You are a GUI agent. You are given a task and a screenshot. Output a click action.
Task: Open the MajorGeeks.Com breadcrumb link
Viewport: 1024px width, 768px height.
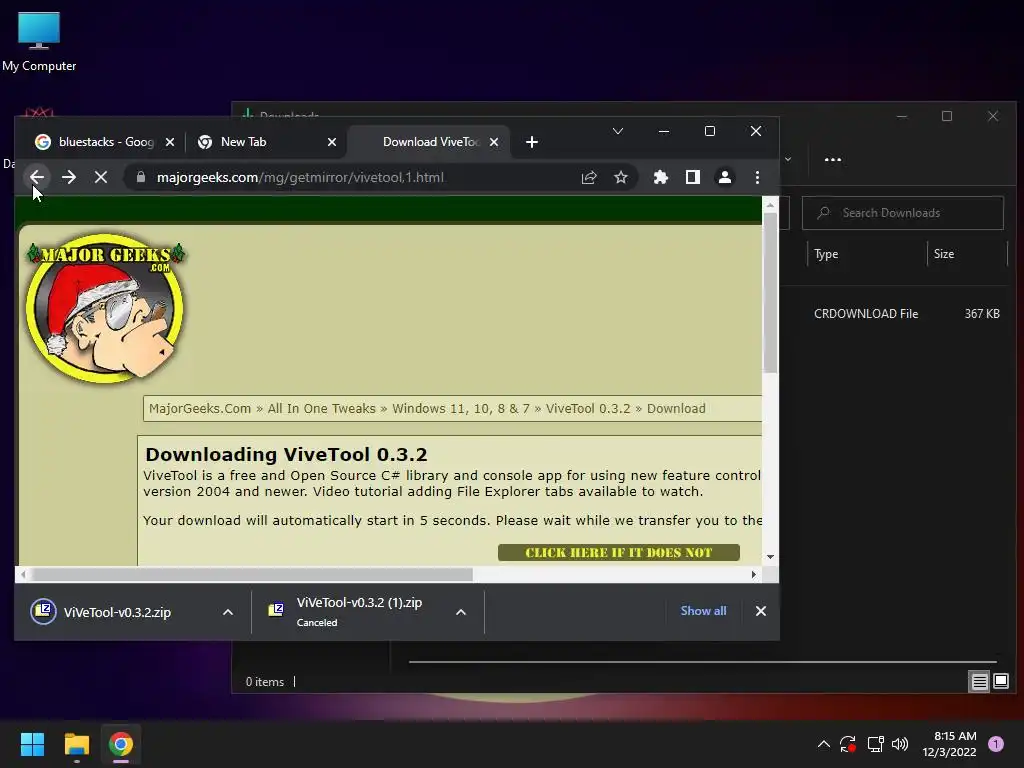(x=200, y=409)
